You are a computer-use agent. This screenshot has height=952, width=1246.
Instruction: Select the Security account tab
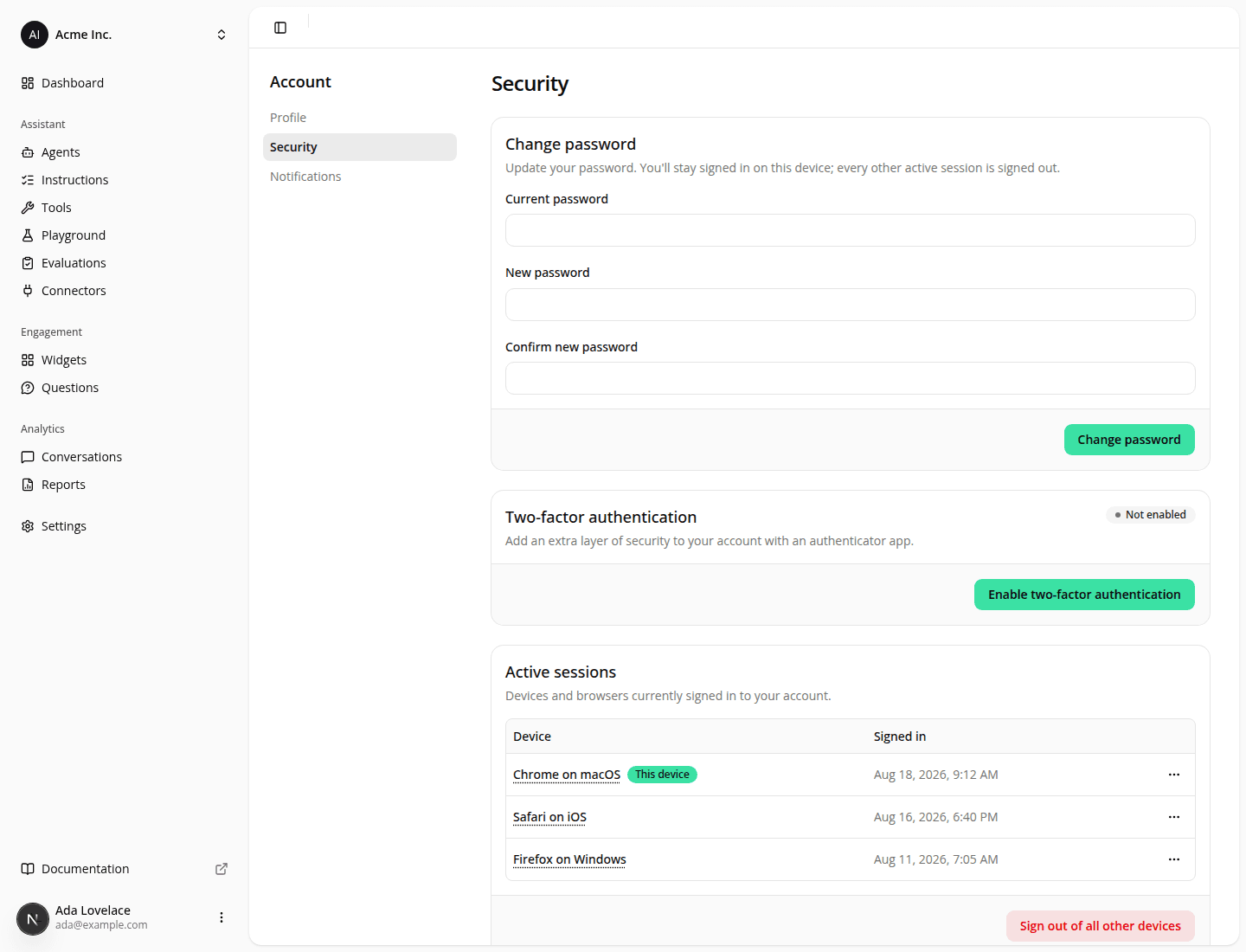click(x=360, y=147)
